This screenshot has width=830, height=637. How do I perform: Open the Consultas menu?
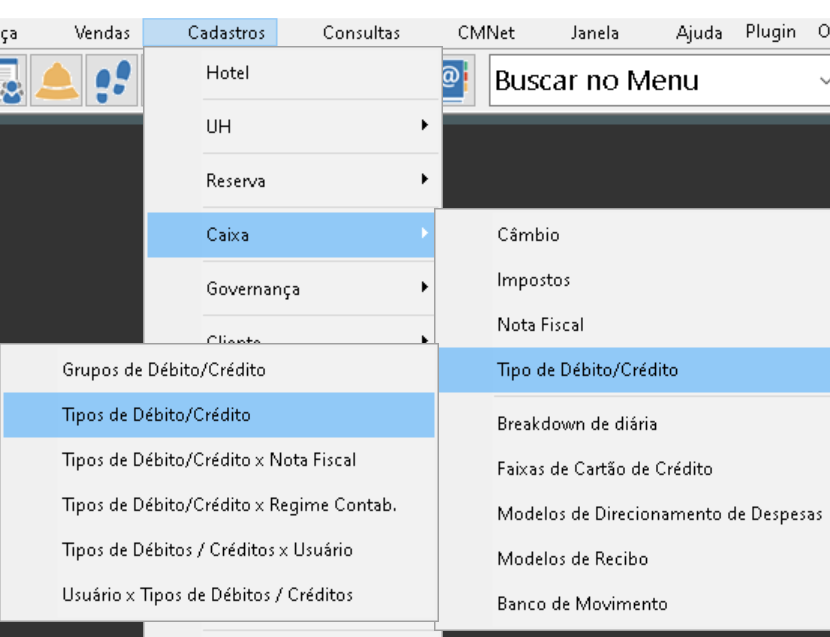tap(361, 33)
